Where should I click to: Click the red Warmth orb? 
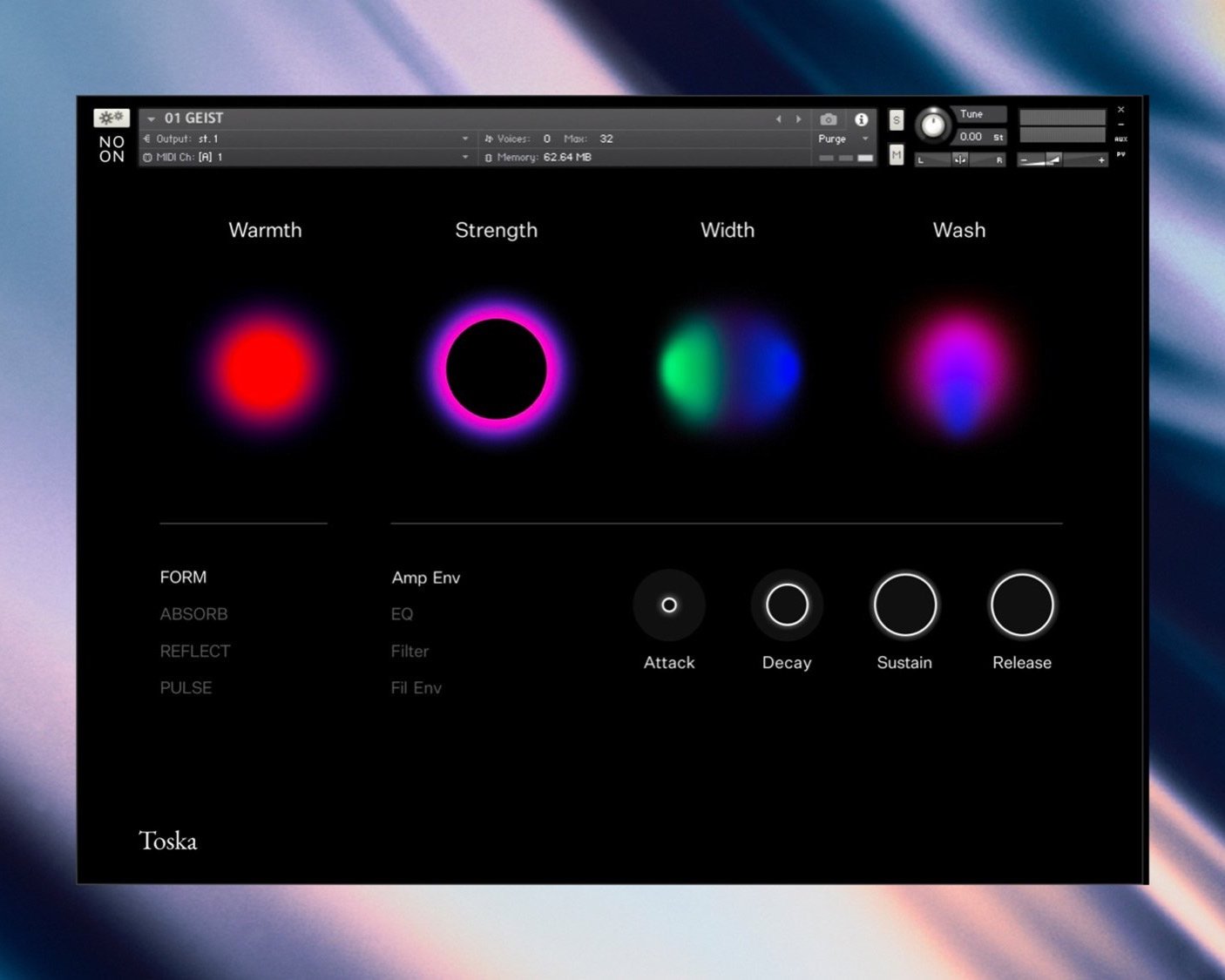pos(265,368)
